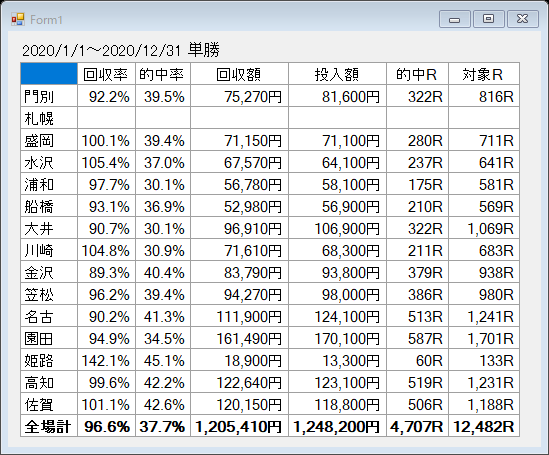Select the 川崎 row header
This screenshot has width=549, height=455.
pos(49,250)
